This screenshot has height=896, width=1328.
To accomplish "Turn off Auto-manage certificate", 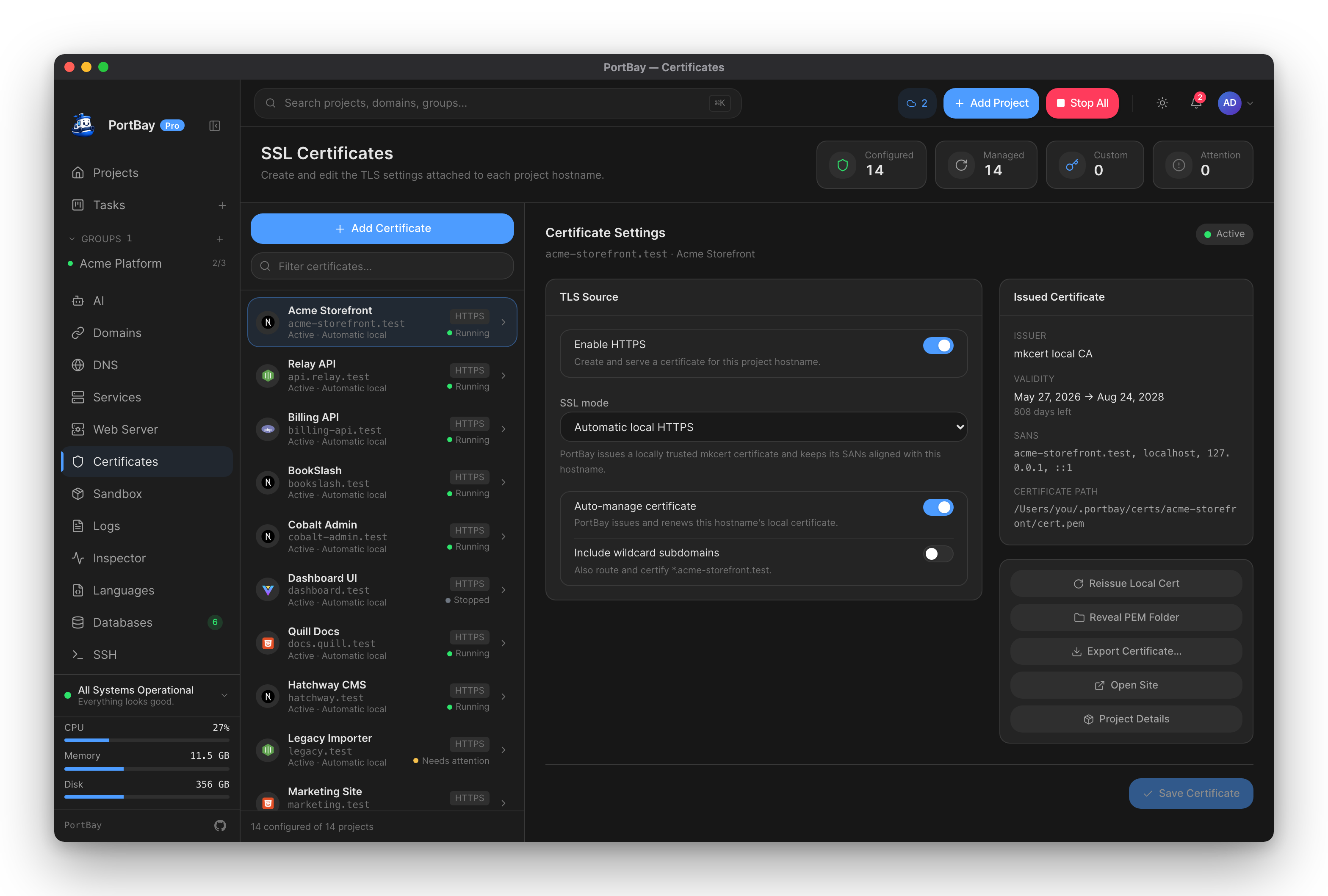I will (938, 507).
